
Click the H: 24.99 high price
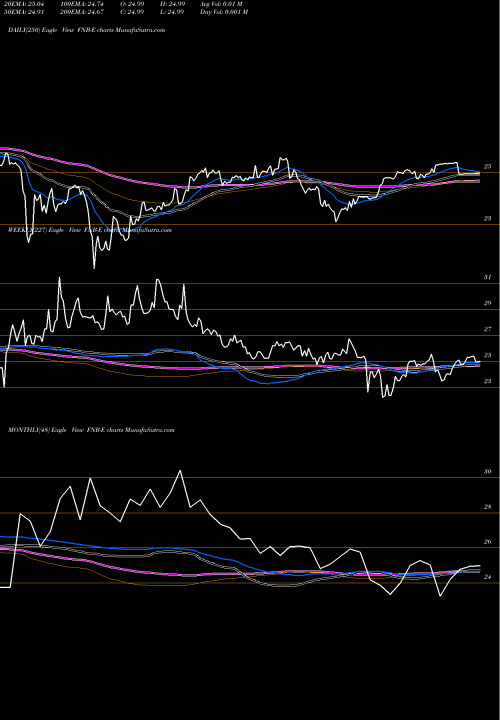point(171,4)
